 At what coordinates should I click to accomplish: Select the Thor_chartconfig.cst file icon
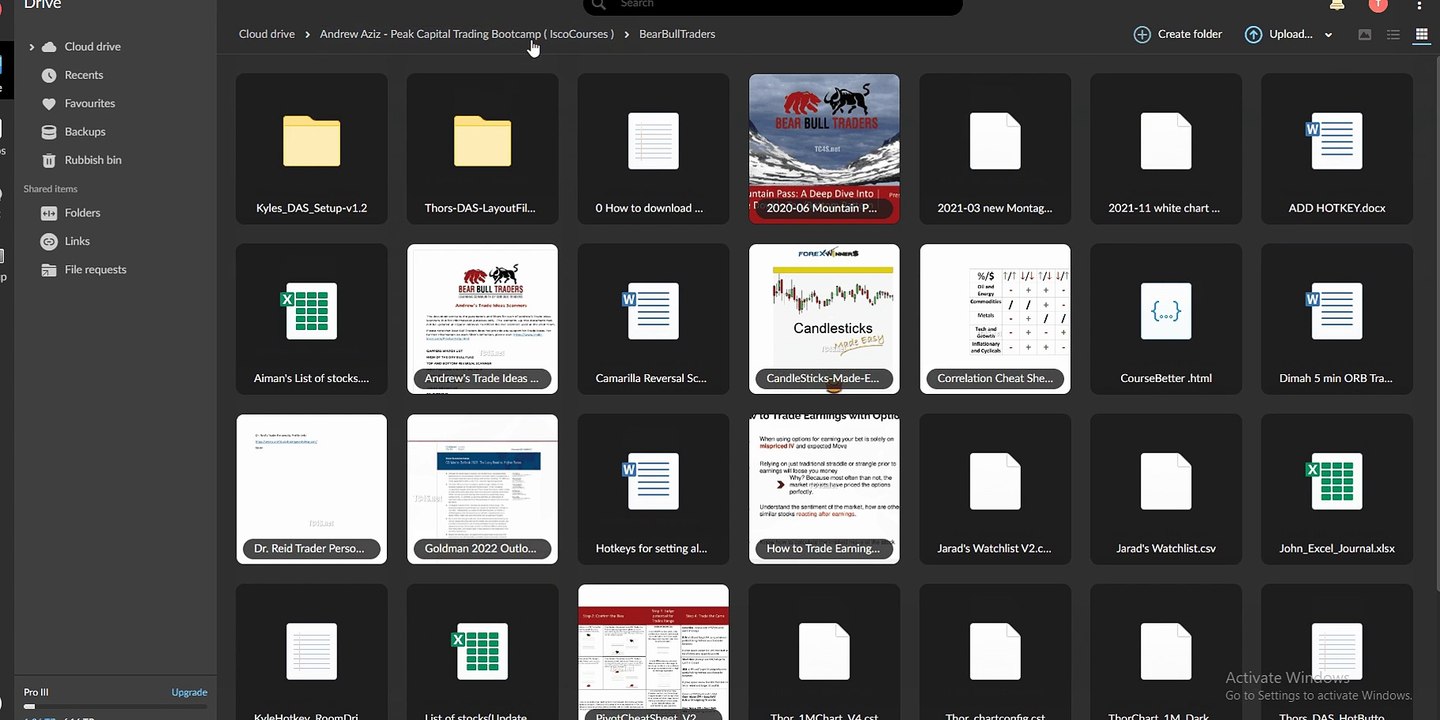pos(995,651)
